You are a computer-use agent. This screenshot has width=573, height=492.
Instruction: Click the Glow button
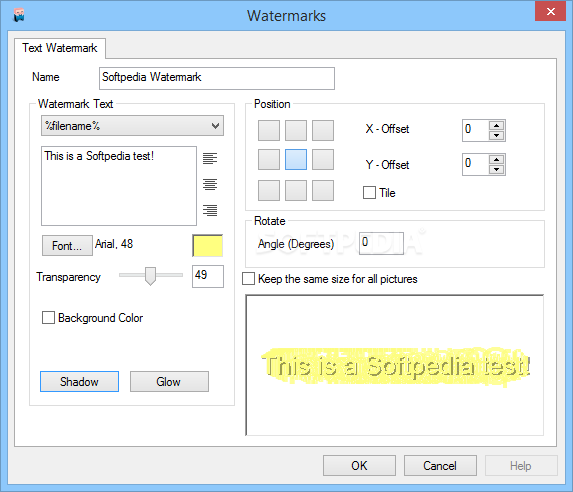pos(169,382)
